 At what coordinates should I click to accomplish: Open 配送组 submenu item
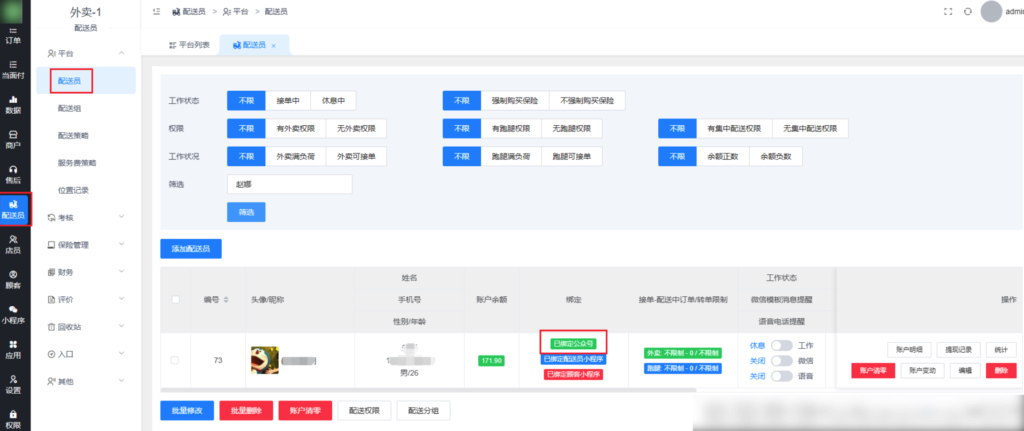click(x=69, y=108)
